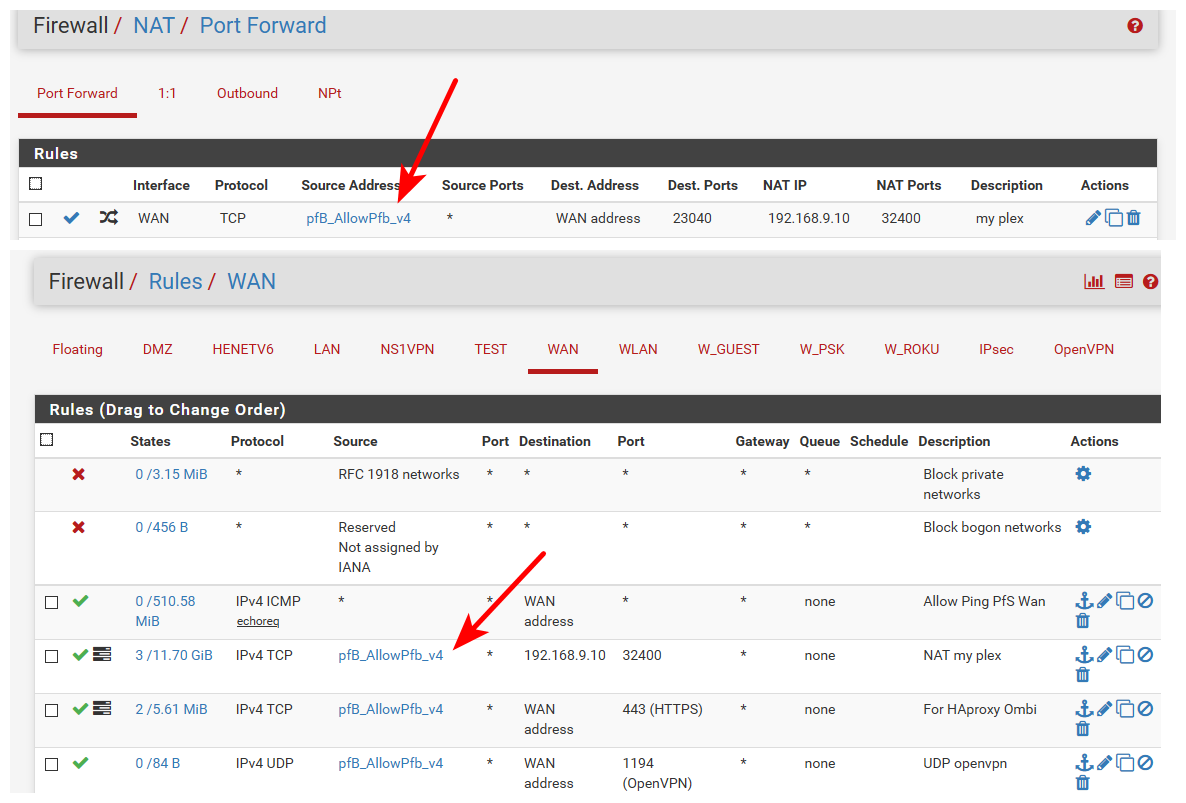Open settings gear for 'Block private networks'

[1083, 474]
